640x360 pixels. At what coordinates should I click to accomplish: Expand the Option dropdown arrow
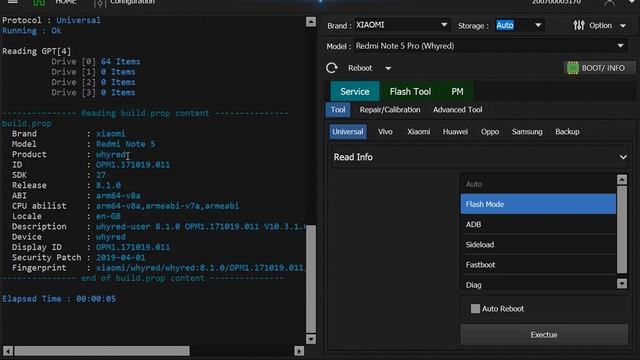click(x=623, y=26)
